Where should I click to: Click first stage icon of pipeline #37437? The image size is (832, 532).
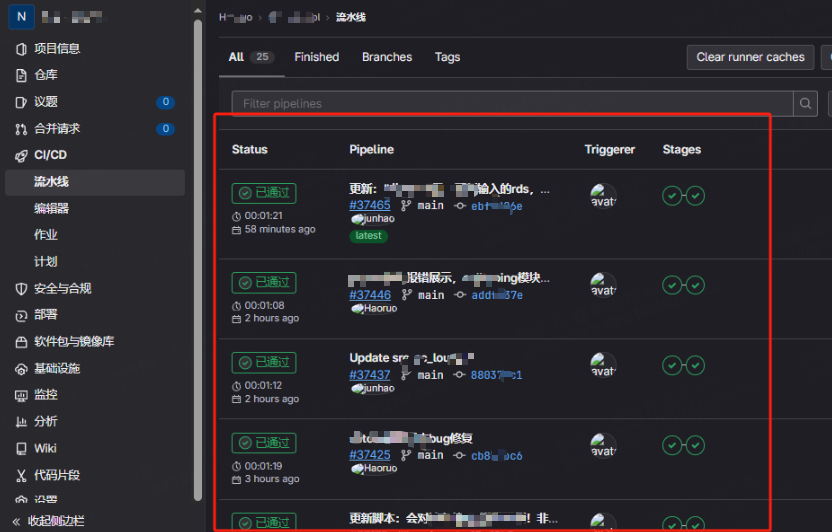(672, 365)
